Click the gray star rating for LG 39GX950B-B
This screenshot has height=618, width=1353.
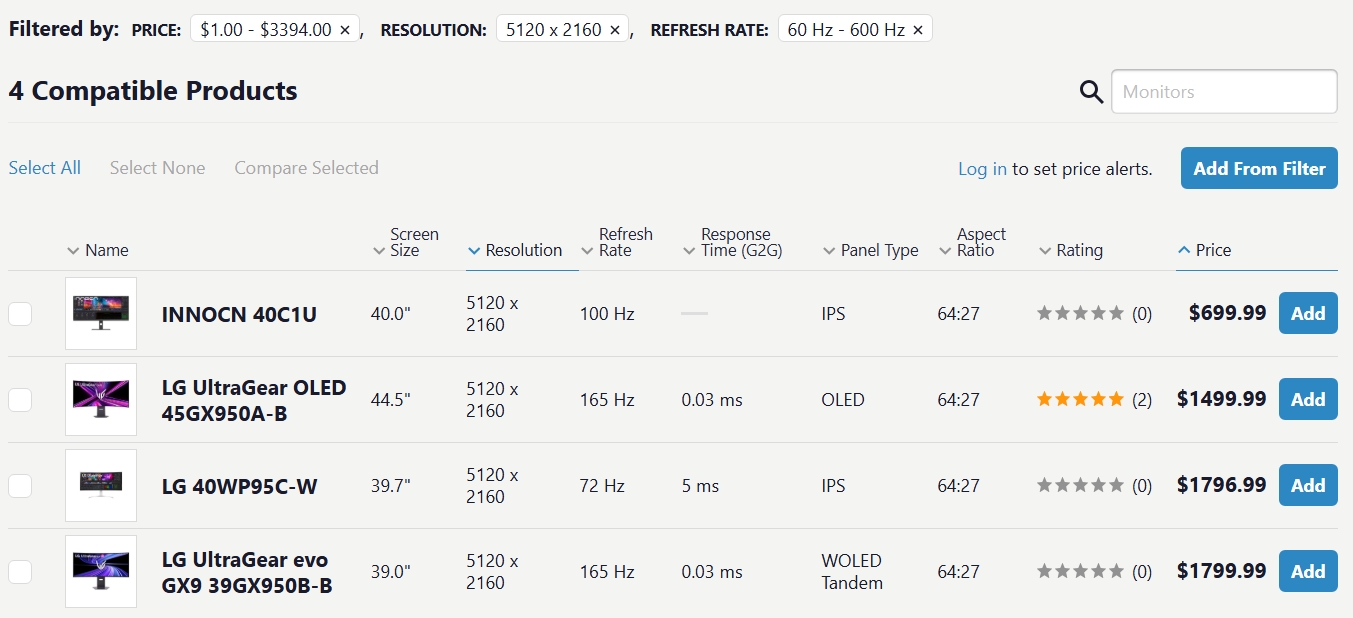click(1081, 571)
